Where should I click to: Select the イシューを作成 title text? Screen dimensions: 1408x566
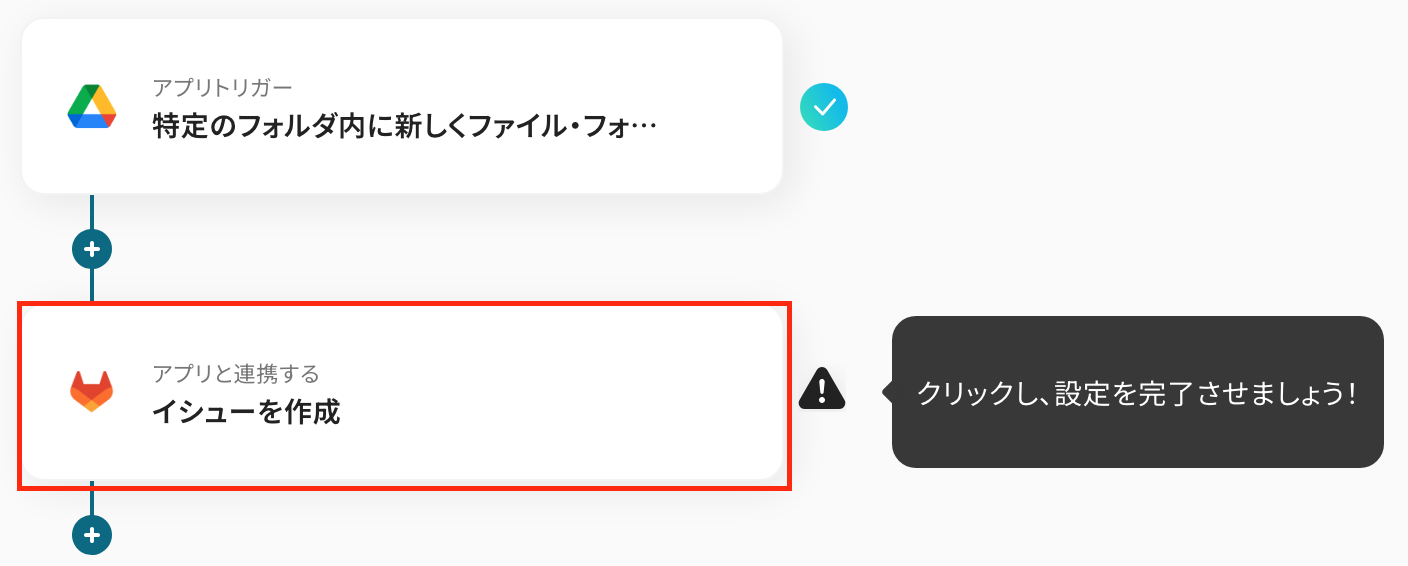click(246, 412)
